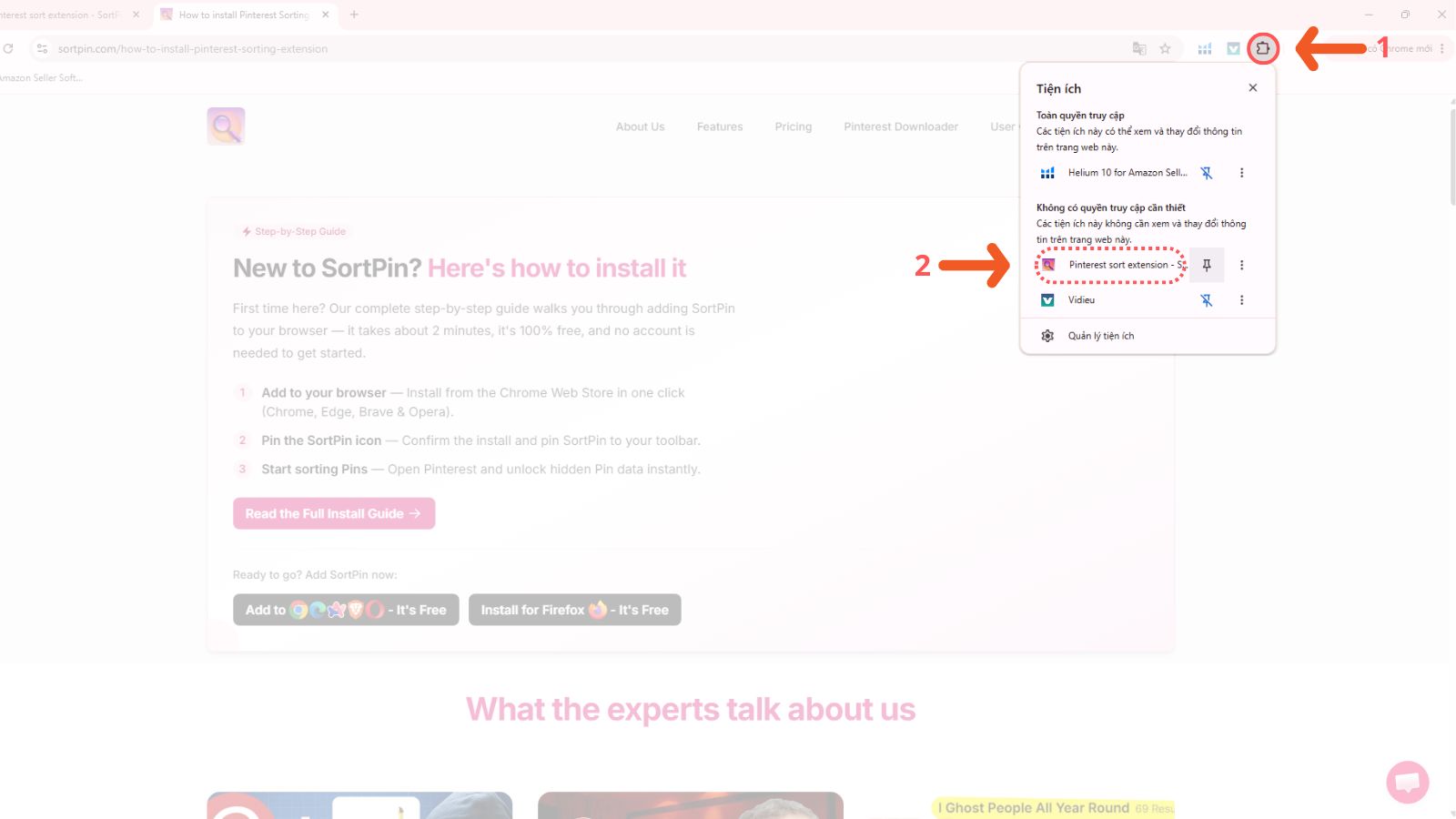The width and height of the screenshot is (1456, 819).
Task: Open the Google Translate icon in address bar
Action: (x=1139, y=49)
